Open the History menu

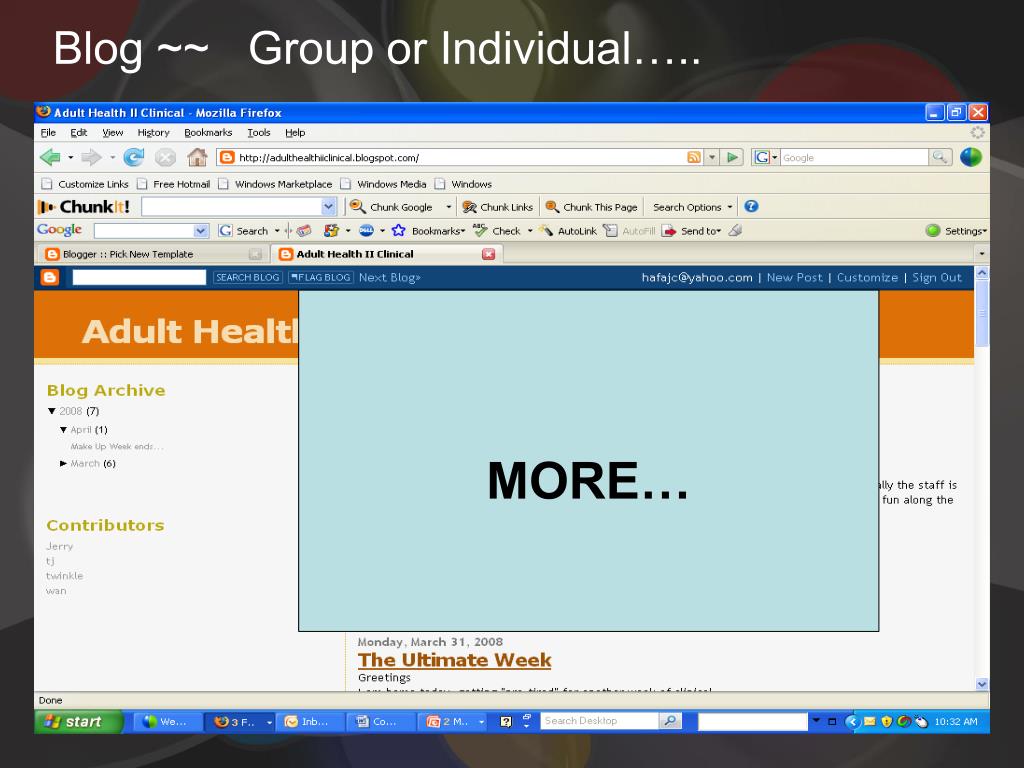coord(153,133)
